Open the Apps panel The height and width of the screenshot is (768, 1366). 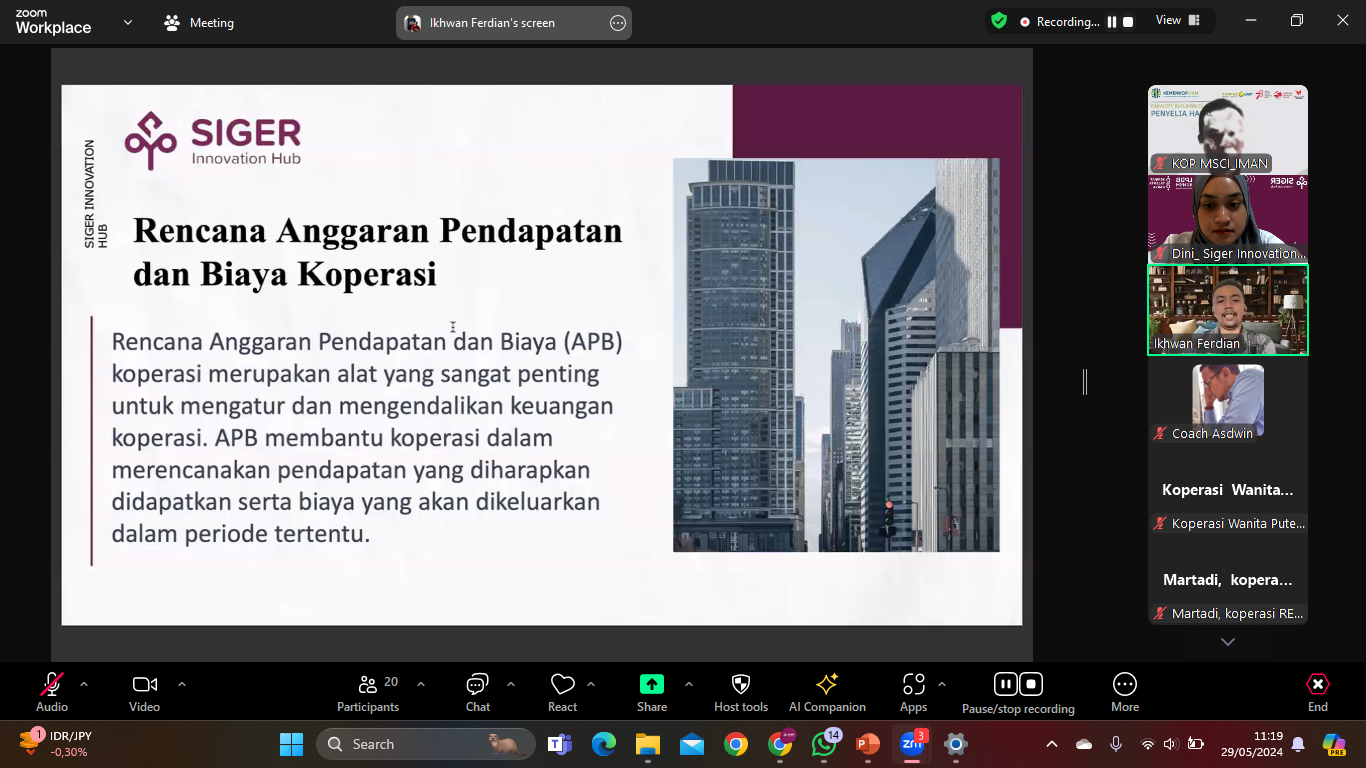click(913, 692)
